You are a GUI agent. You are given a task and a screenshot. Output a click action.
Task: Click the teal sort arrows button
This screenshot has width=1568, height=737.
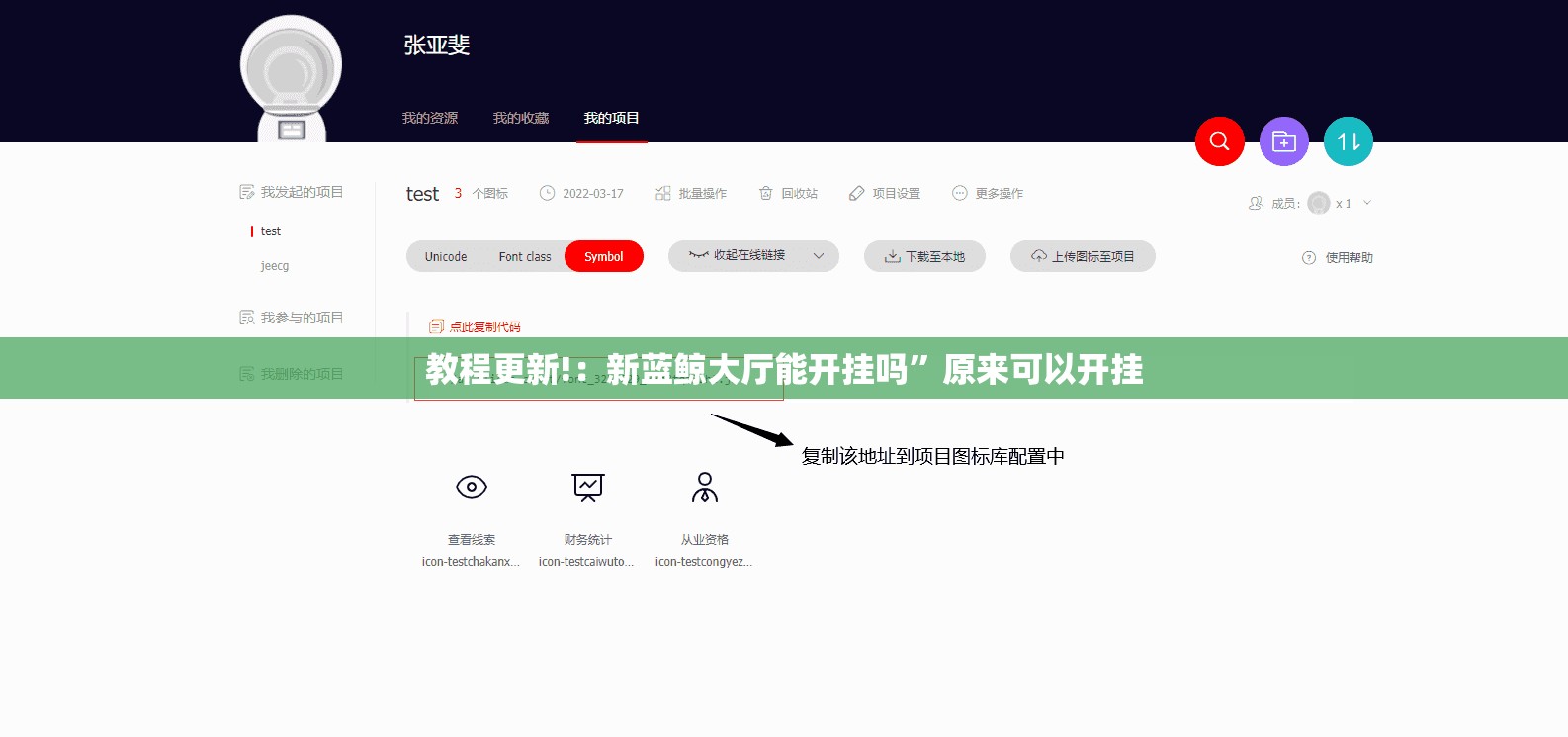click(1349, 141)
